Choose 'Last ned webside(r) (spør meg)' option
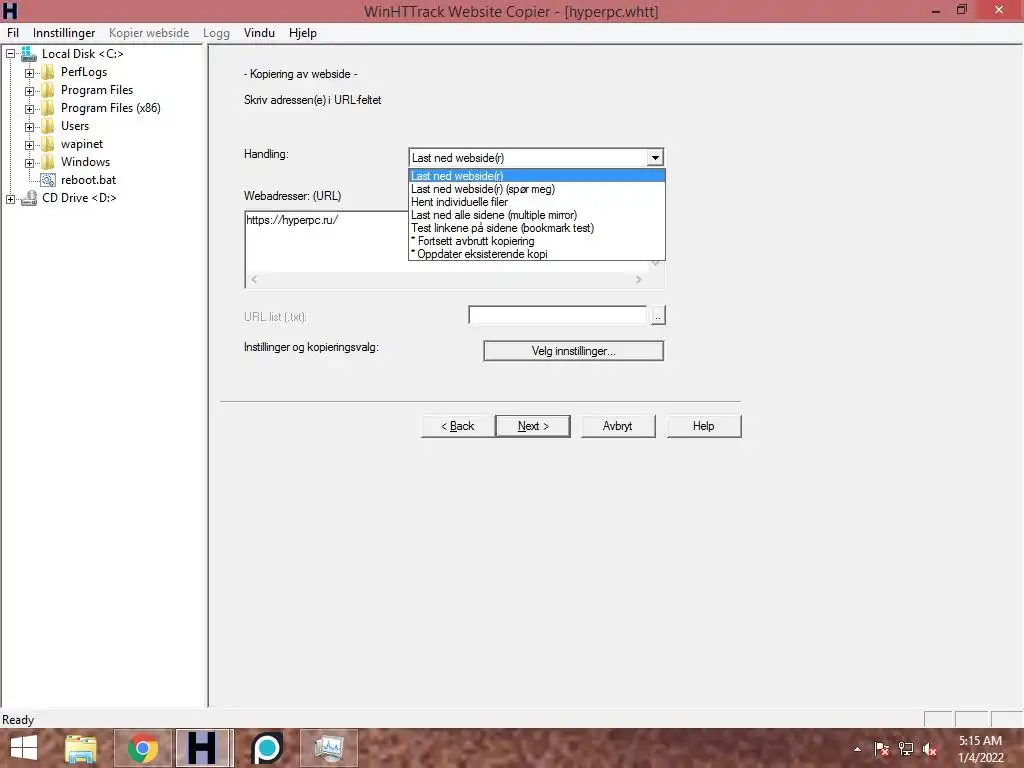The height and width of the screenshot is (768, 1024). click(536, 189)
